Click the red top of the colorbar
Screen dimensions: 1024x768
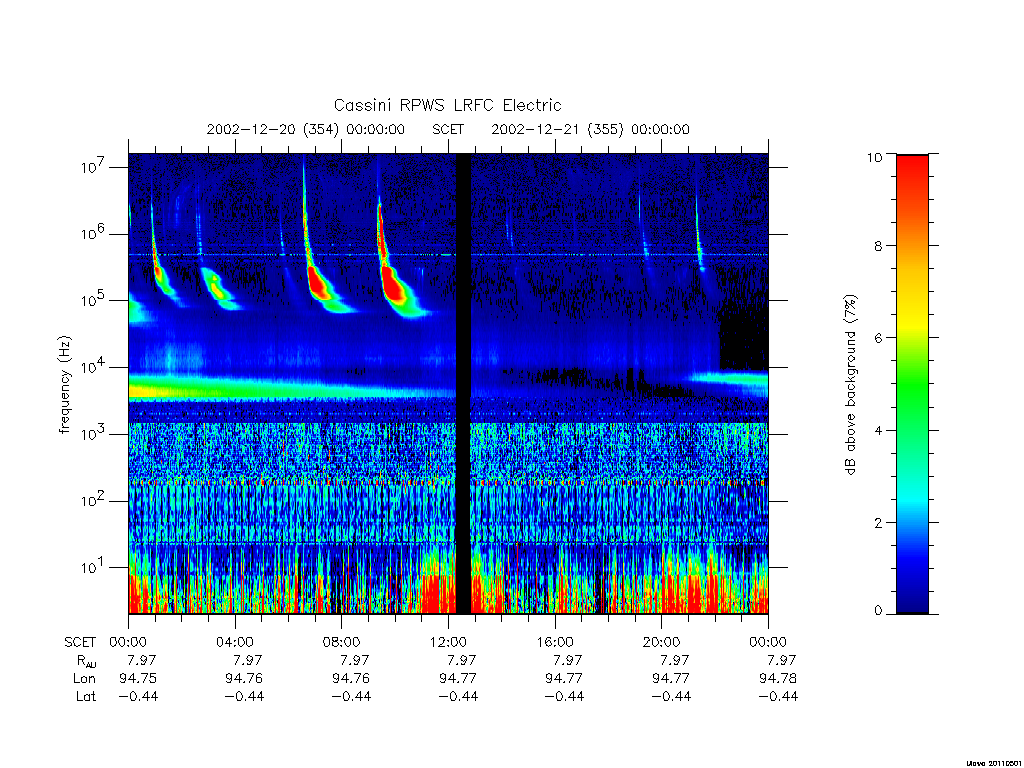point(912,171)
